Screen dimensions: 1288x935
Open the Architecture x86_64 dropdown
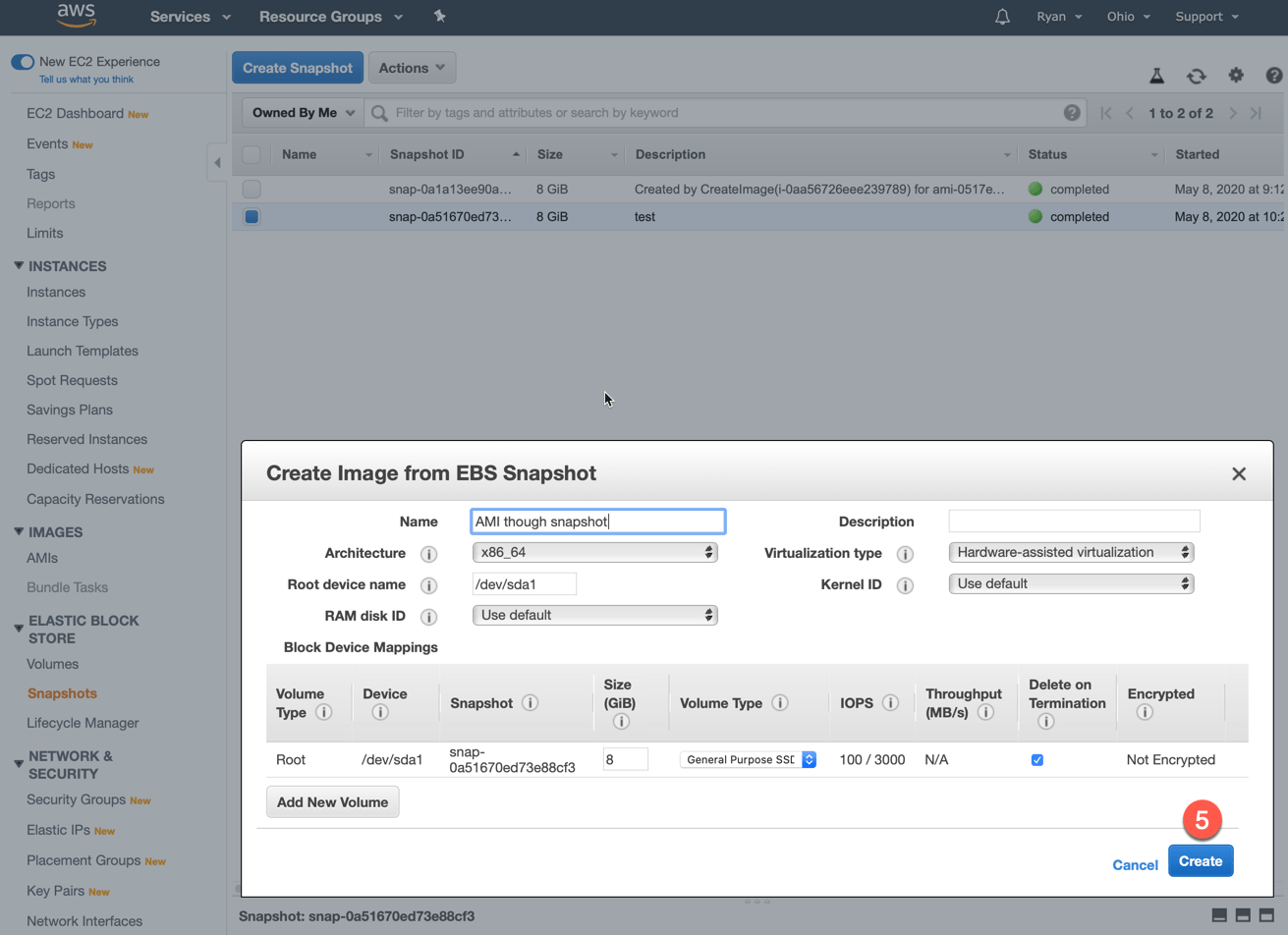(594, 553)
